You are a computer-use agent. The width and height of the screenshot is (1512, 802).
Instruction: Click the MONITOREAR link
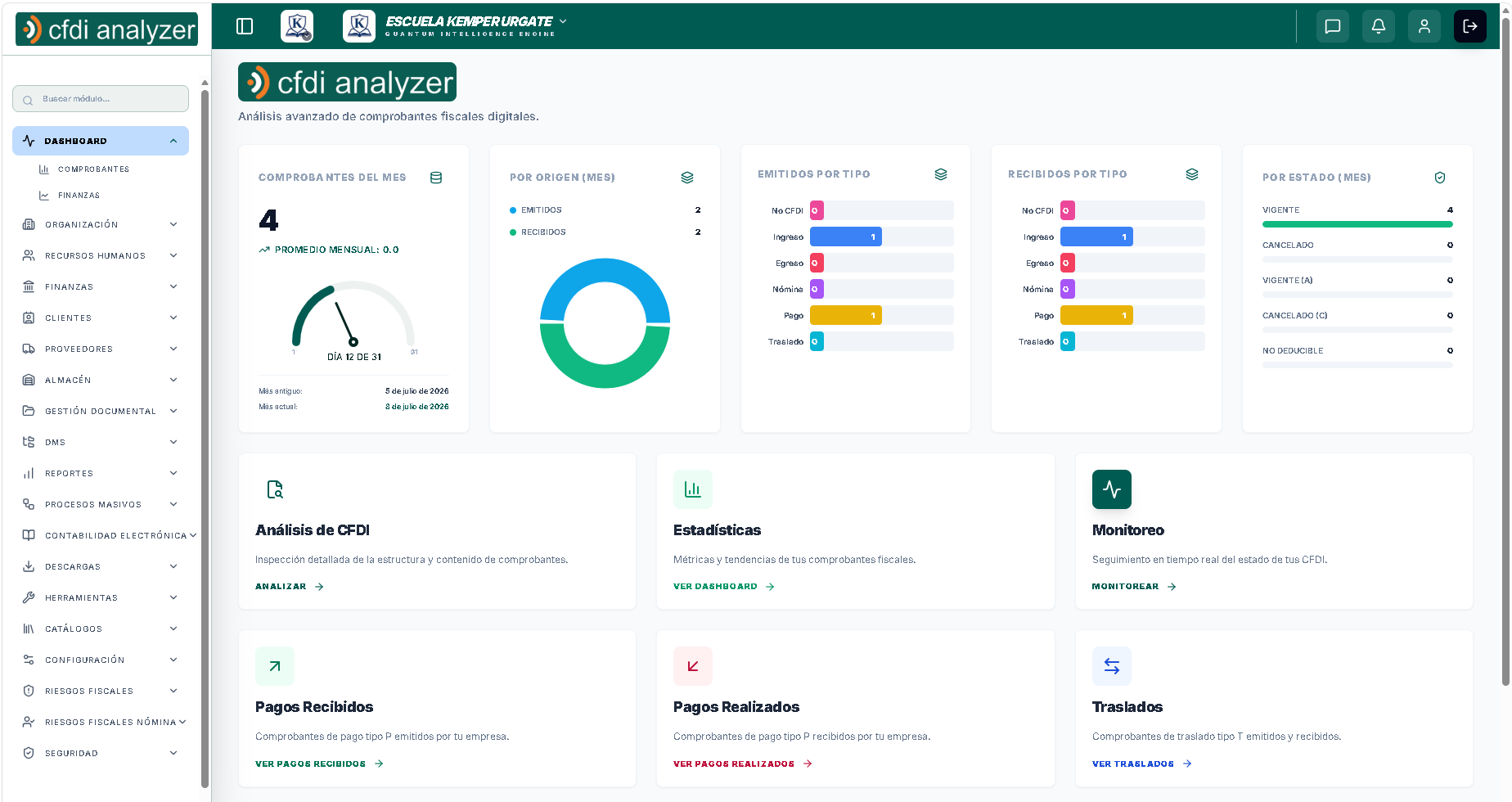(x=1134, y=587)
